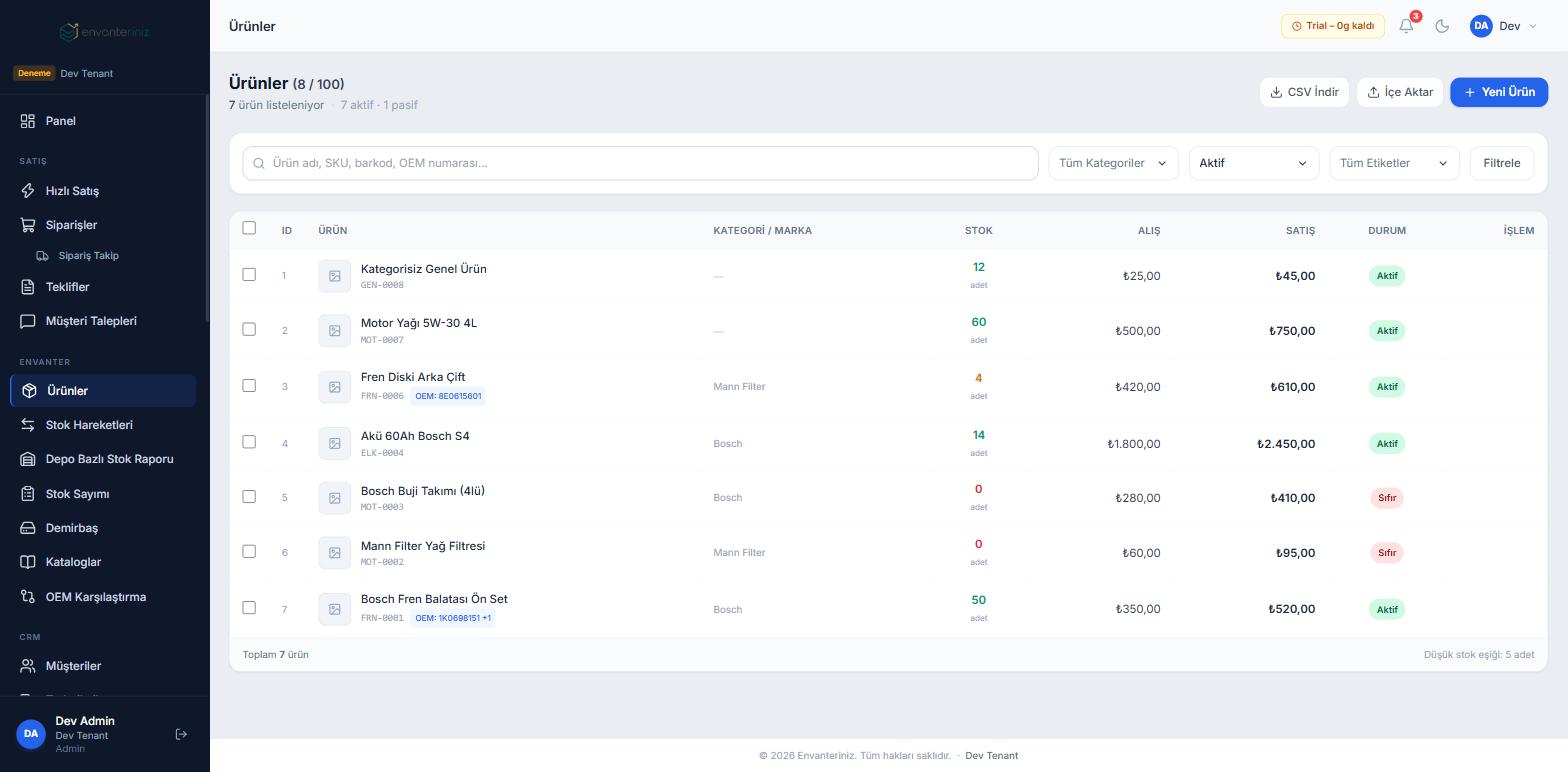
Task: Check the Mann Filter Yağ Filtresi checkbox
Action: [x=249, y=551]
